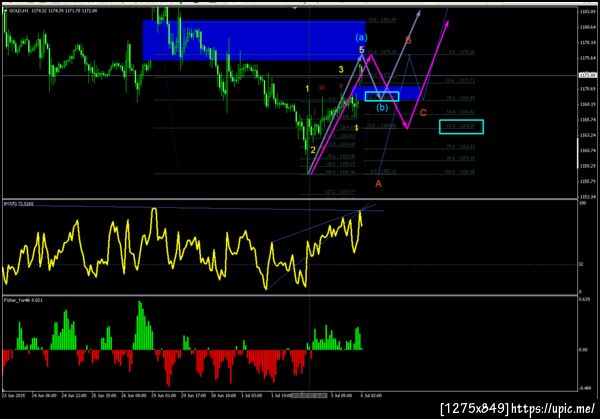
Task: Click the 23 Jun 2015 time axis label
Action: coord(13,395)
